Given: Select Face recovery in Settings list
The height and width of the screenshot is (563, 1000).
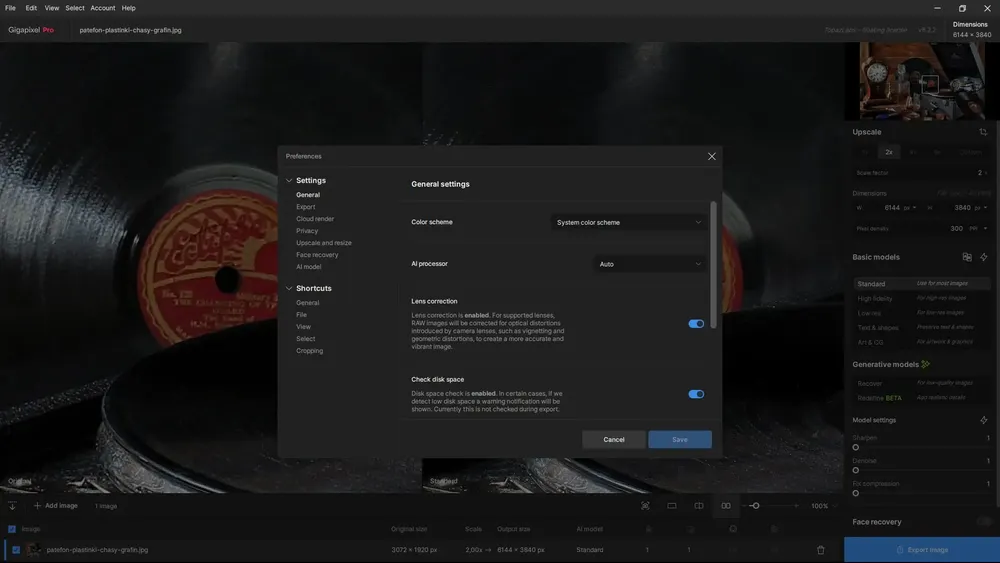Looking at the screenshot, I should (x=317, y=255).
